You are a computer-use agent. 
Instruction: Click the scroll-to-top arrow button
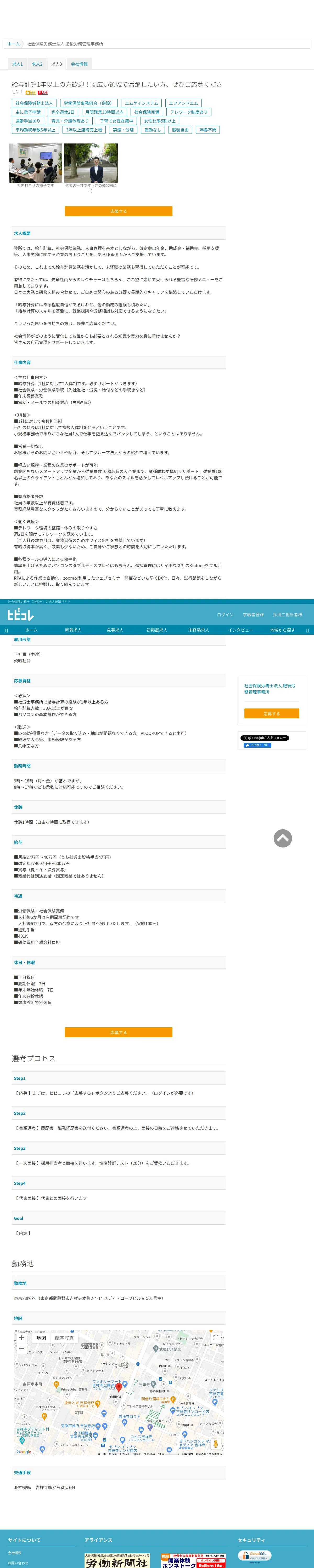[x=283, y=838]
